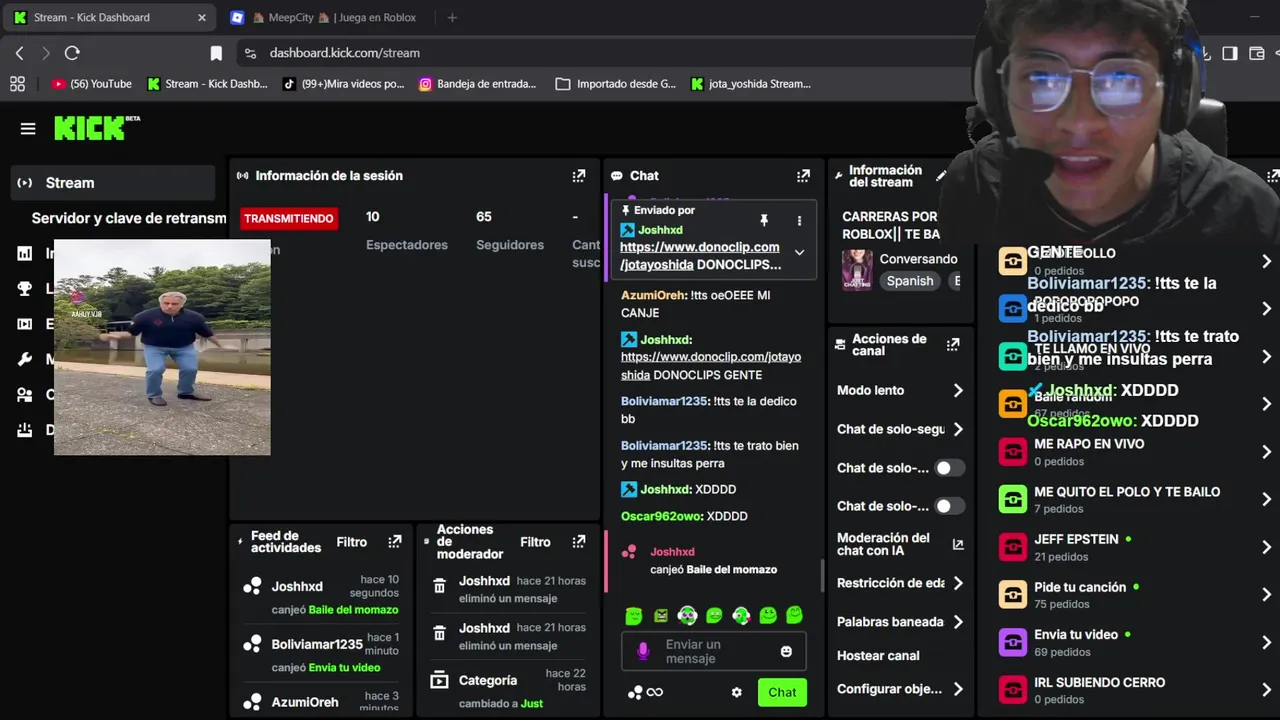1280x720 pixels.
Task: Click the chat panel scrollbar
Action: click(x=822, y=575)
